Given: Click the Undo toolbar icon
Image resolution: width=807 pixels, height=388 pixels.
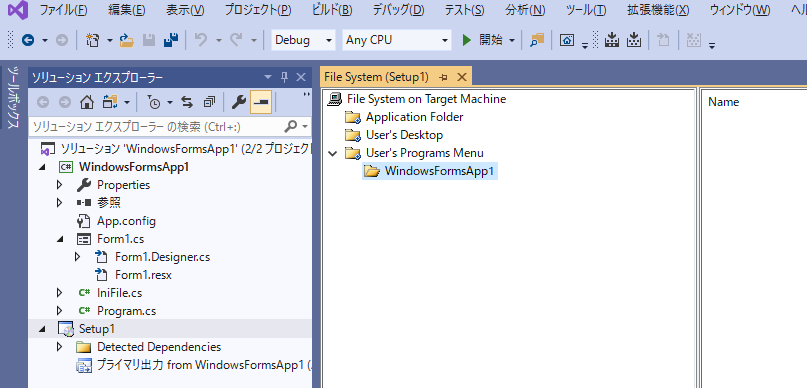Looking at the screenshot, I should coord(201,40).
